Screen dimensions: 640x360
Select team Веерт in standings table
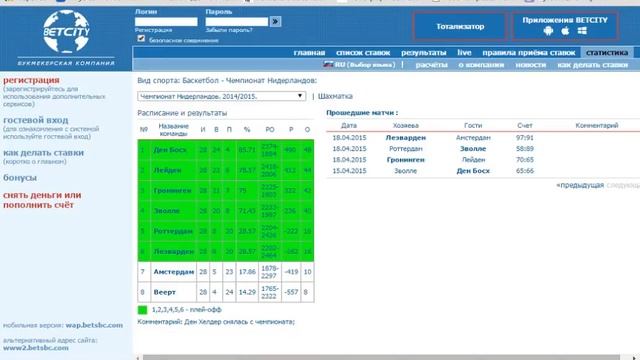coord(164,292)
